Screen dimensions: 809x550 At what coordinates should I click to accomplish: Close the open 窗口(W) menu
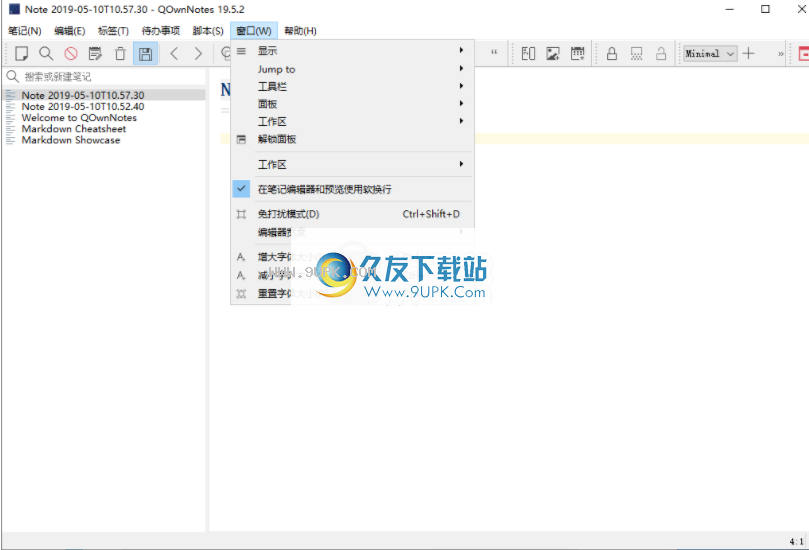[254, 31]
